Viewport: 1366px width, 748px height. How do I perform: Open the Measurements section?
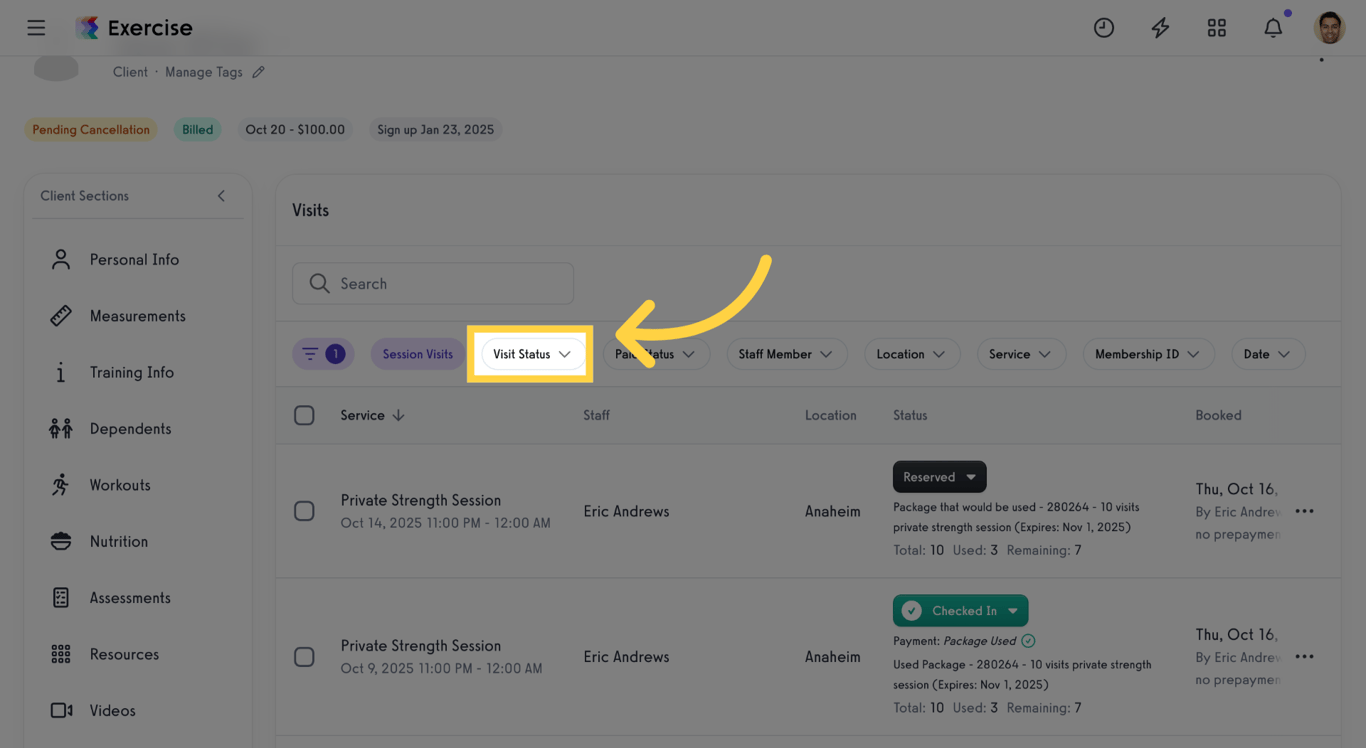point(137,315)
